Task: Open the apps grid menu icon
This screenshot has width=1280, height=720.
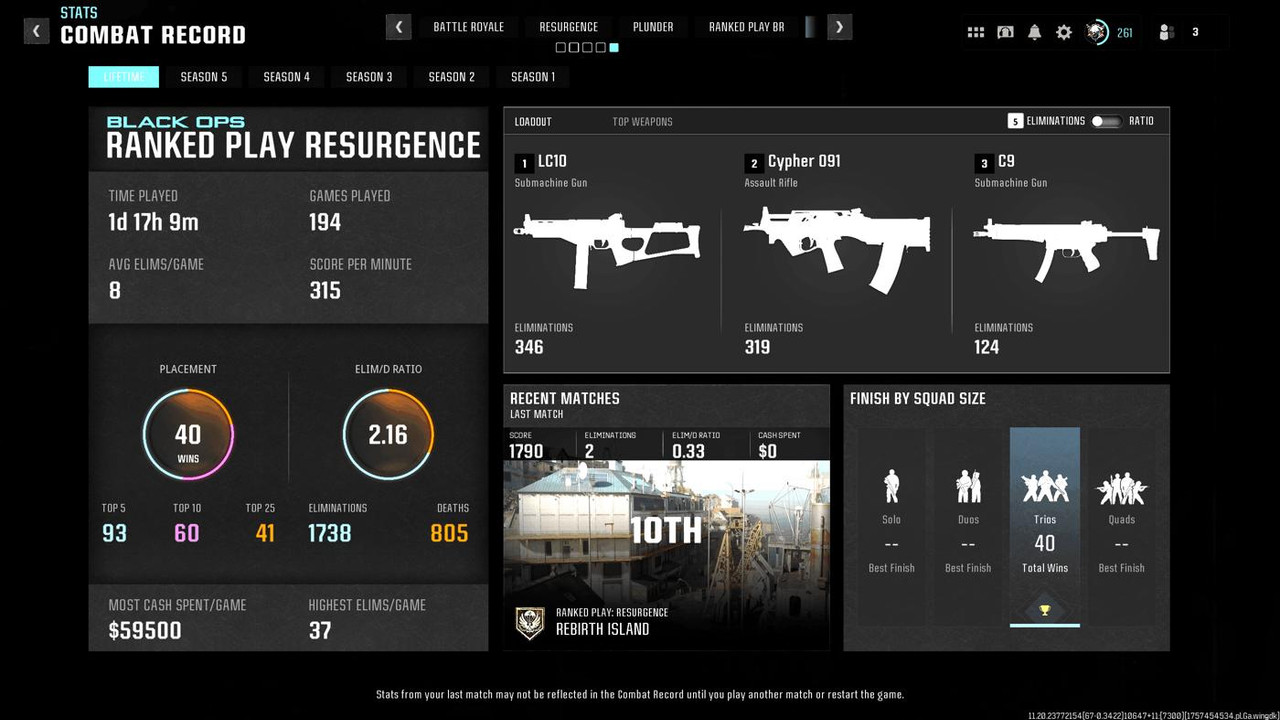Action: click(x=976, y=32)
